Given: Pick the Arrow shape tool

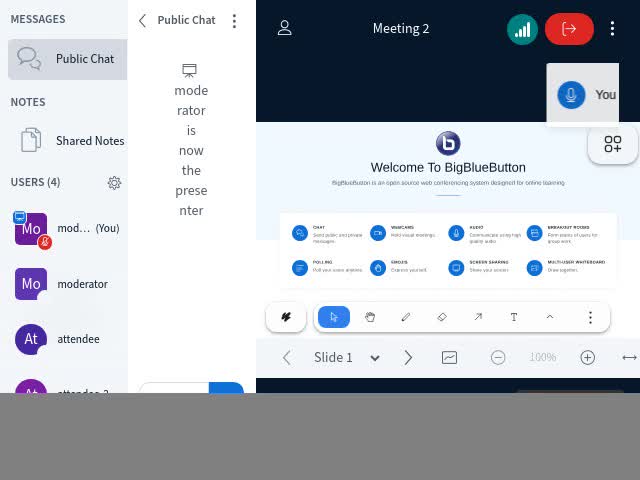Looking at the screenshot, I should (478, 317).
